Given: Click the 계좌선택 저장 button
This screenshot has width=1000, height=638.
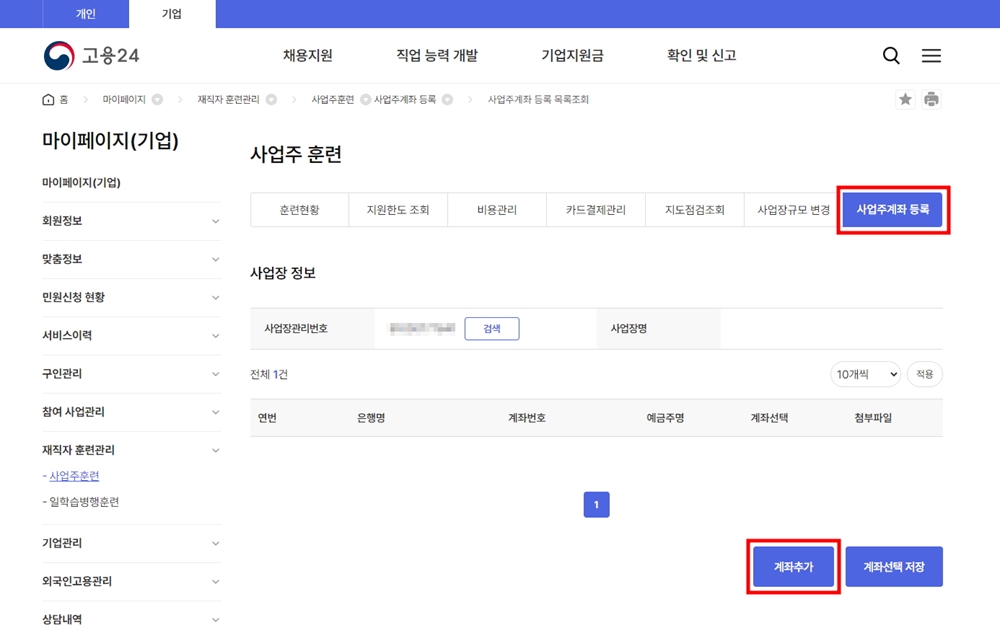Looking at the screenshot, I should pyautogui.click(x=893, y=567).
